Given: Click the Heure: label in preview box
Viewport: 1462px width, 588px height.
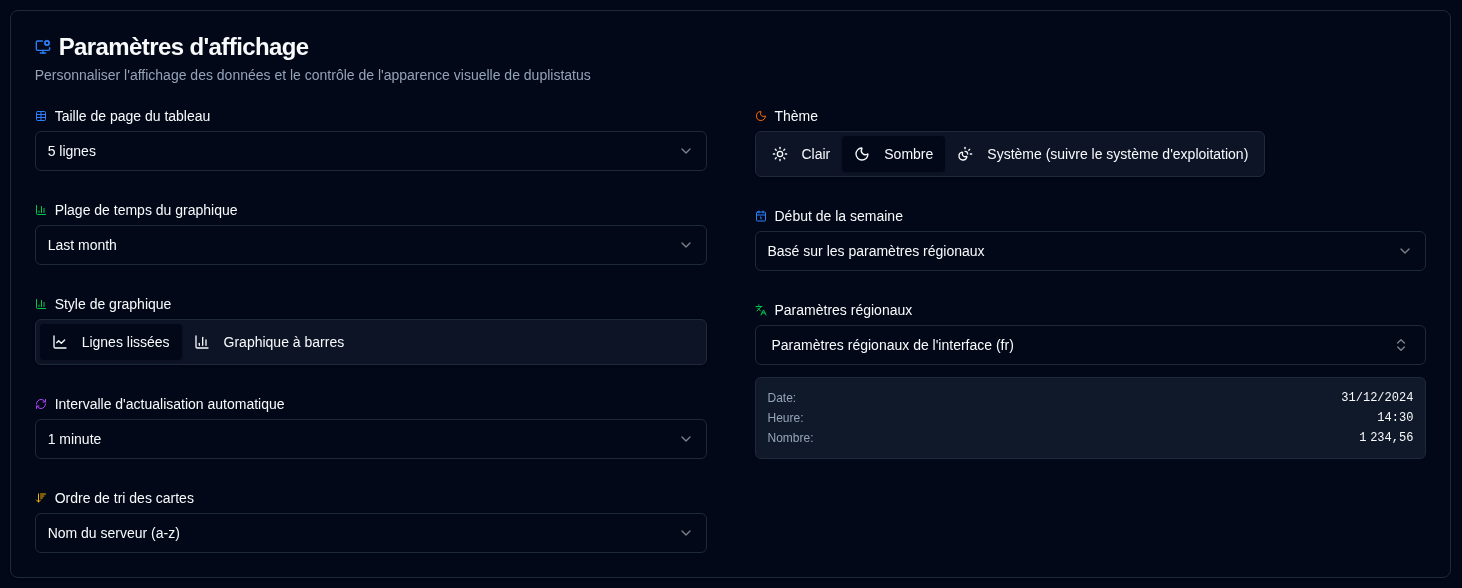Looking at the screenshot, I should tap(785, 418).
